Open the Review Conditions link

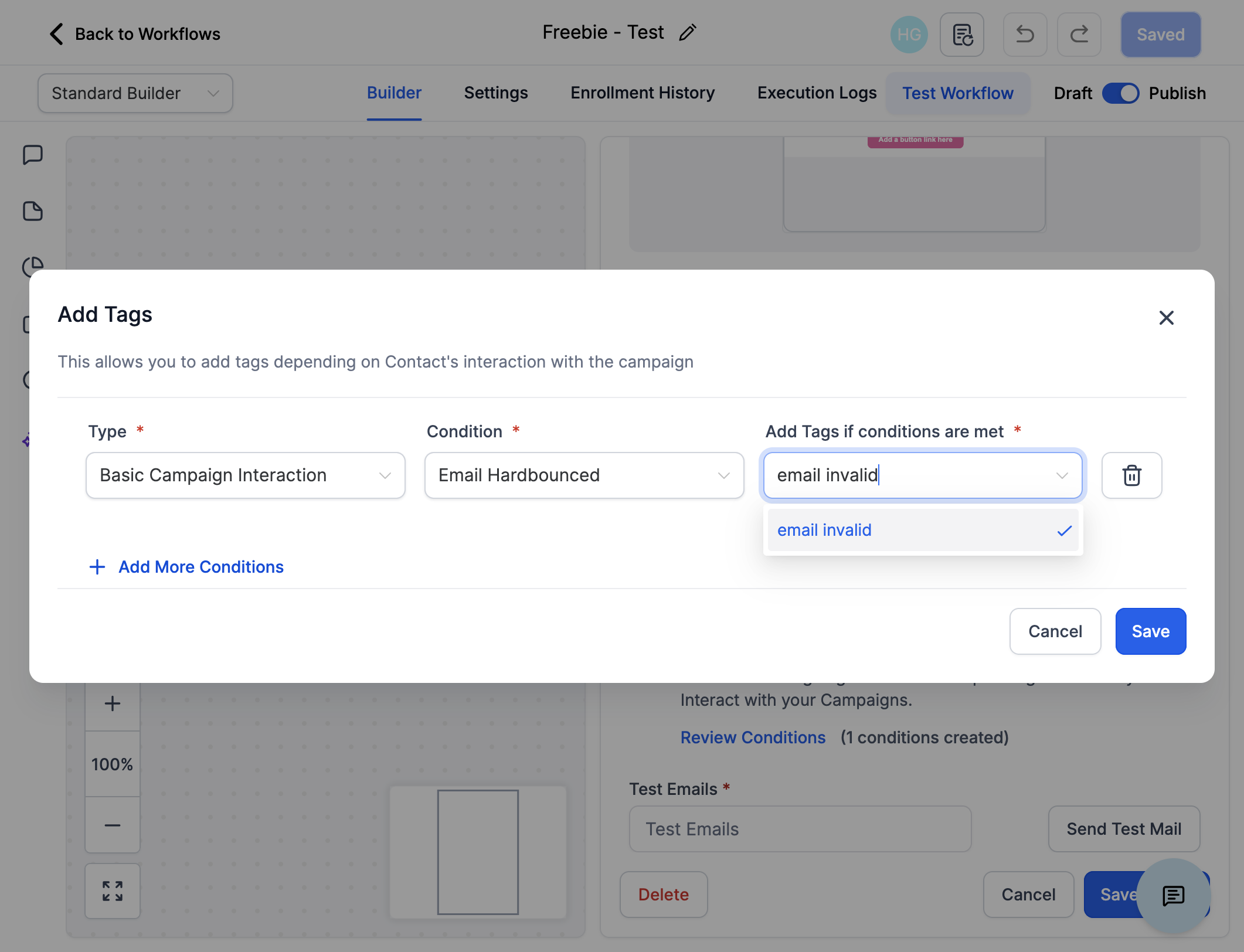point(753,737)
